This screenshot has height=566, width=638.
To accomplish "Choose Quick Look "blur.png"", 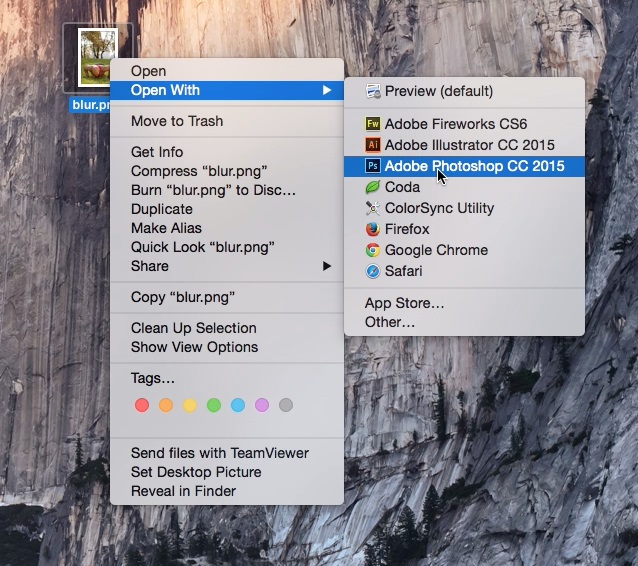I will click(x=227, y=247).
